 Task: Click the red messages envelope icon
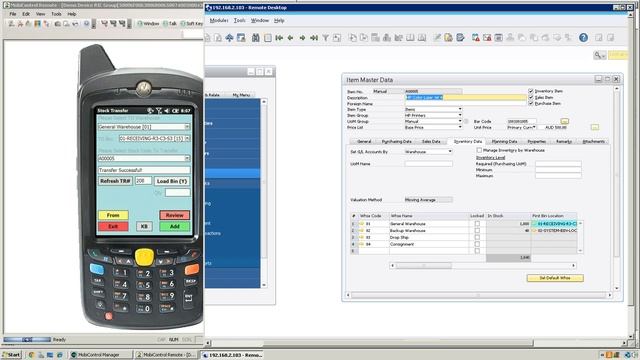click(487, 38)
